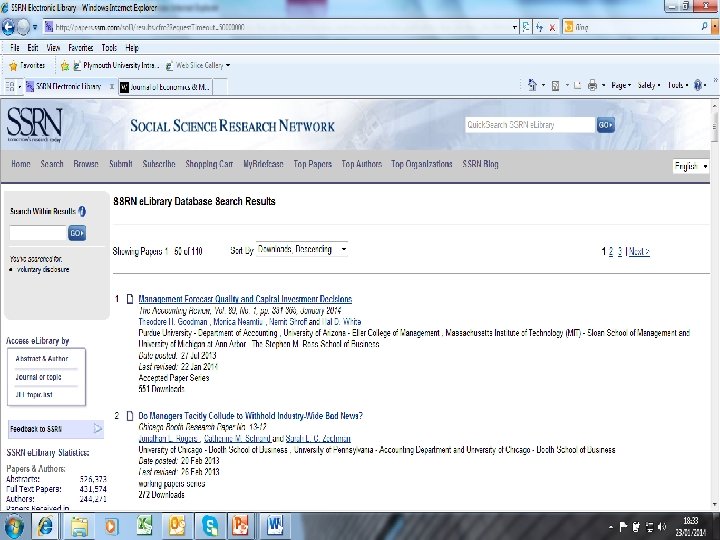
Task: Open the Edit menu
Action: tap(33, 48)
